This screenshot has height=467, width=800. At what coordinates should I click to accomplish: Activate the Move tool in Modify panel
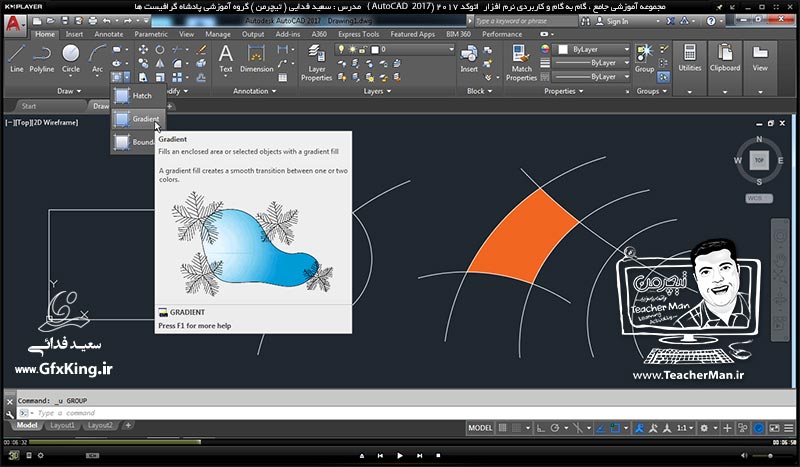click(143, 50)
